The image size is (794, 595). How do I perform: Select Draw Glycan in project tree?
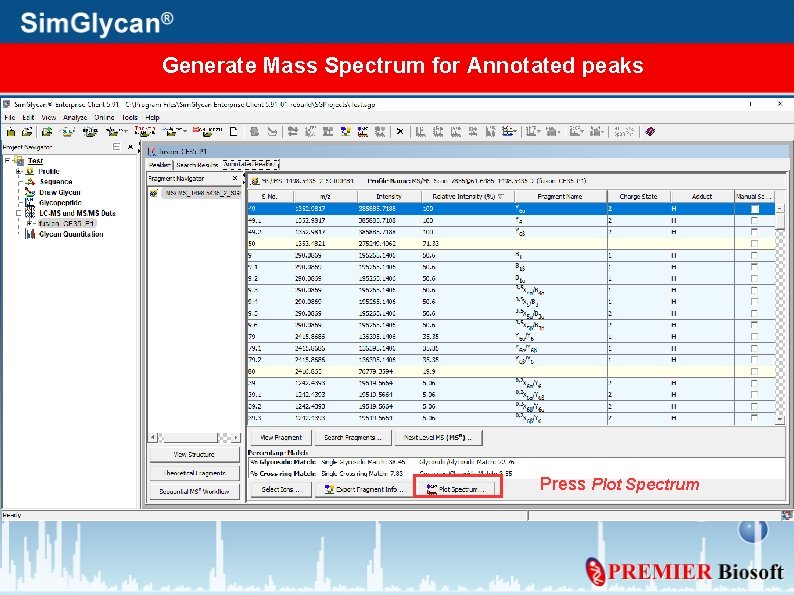[60, 192]
